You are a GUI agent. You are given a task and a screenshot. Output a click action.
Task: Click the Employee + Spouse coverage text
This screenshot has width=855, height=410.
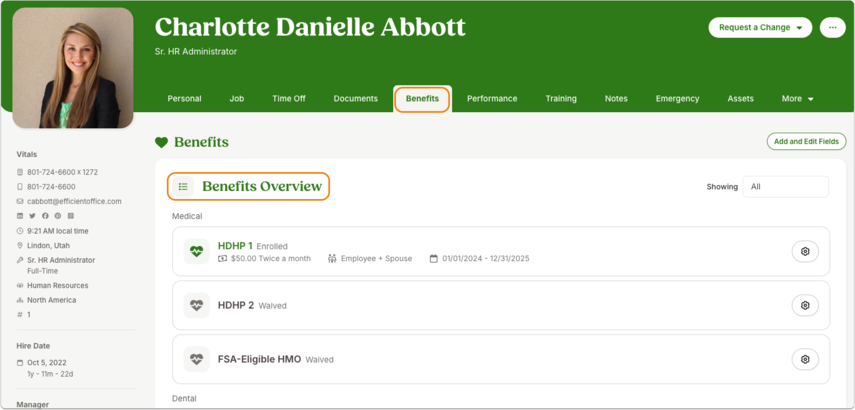[x=376, y=258]
